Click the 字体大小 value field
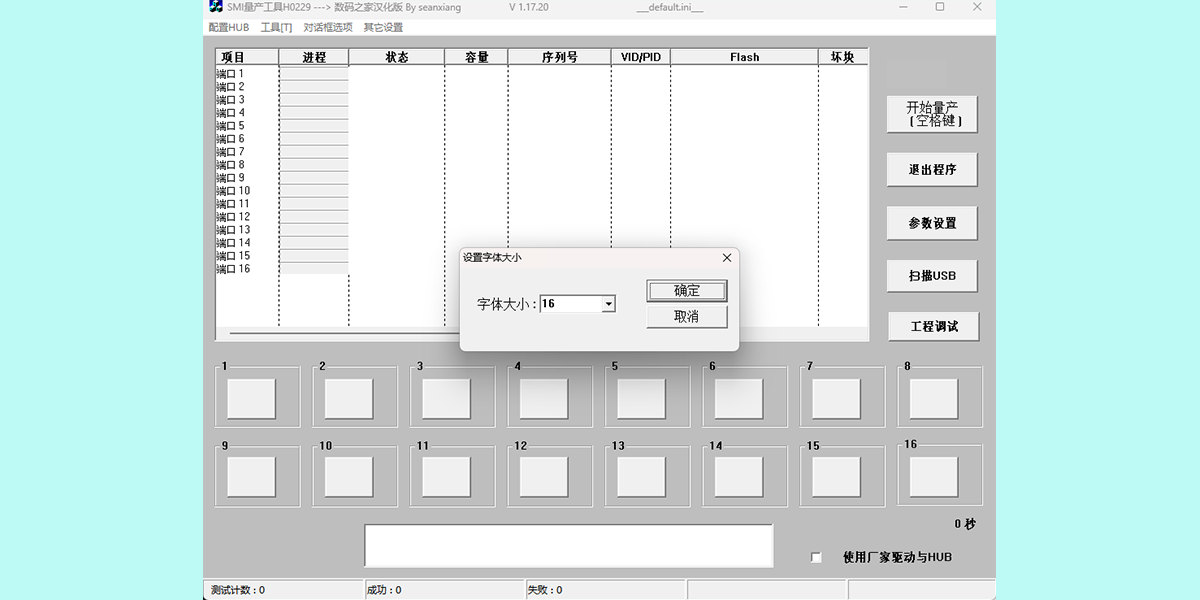This screenshot has width=1200, height=600. tap(570, 304)
